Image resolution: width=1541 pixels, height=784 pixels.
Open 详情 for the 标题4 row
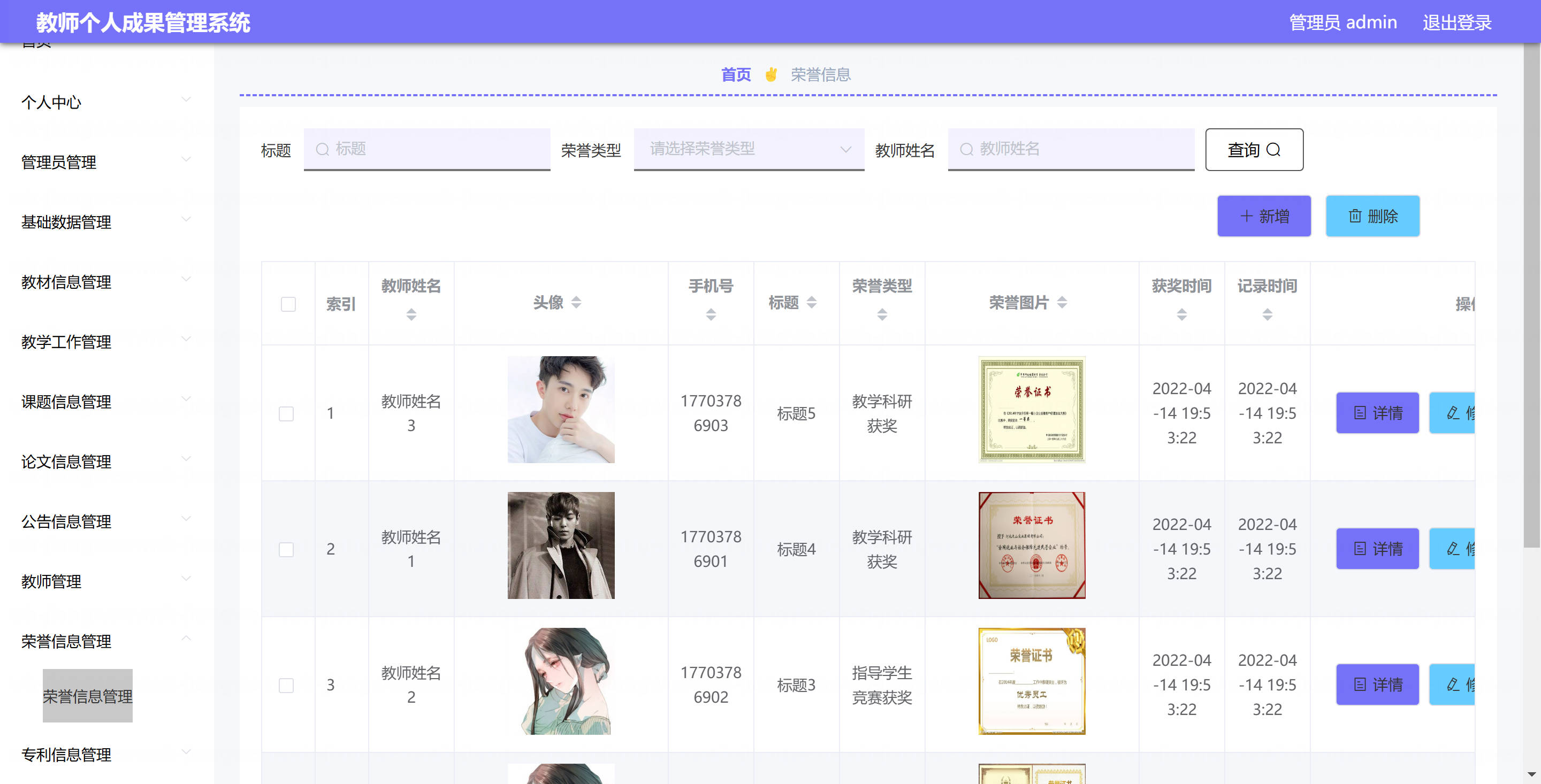click(x=1377, y=549)
